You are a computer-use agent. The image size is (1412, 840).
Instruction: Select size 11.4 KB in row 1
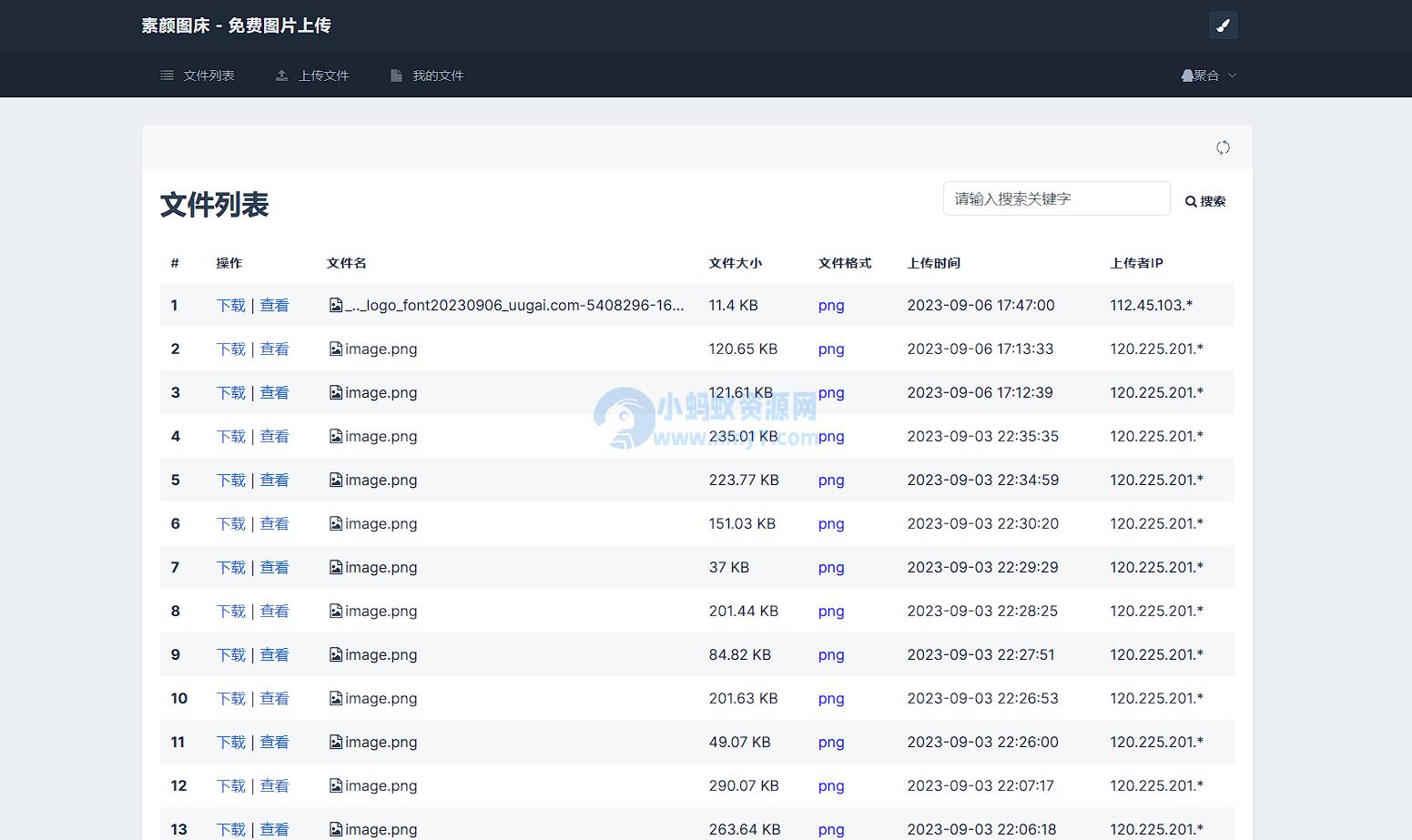click(x=733, y=305)
